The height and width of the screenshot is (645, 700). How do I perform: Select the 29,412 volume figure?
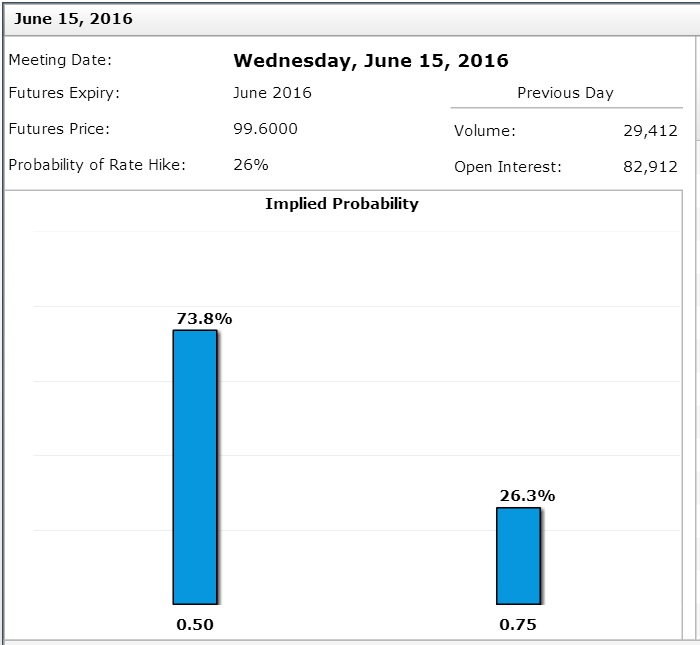pos(650,131)
